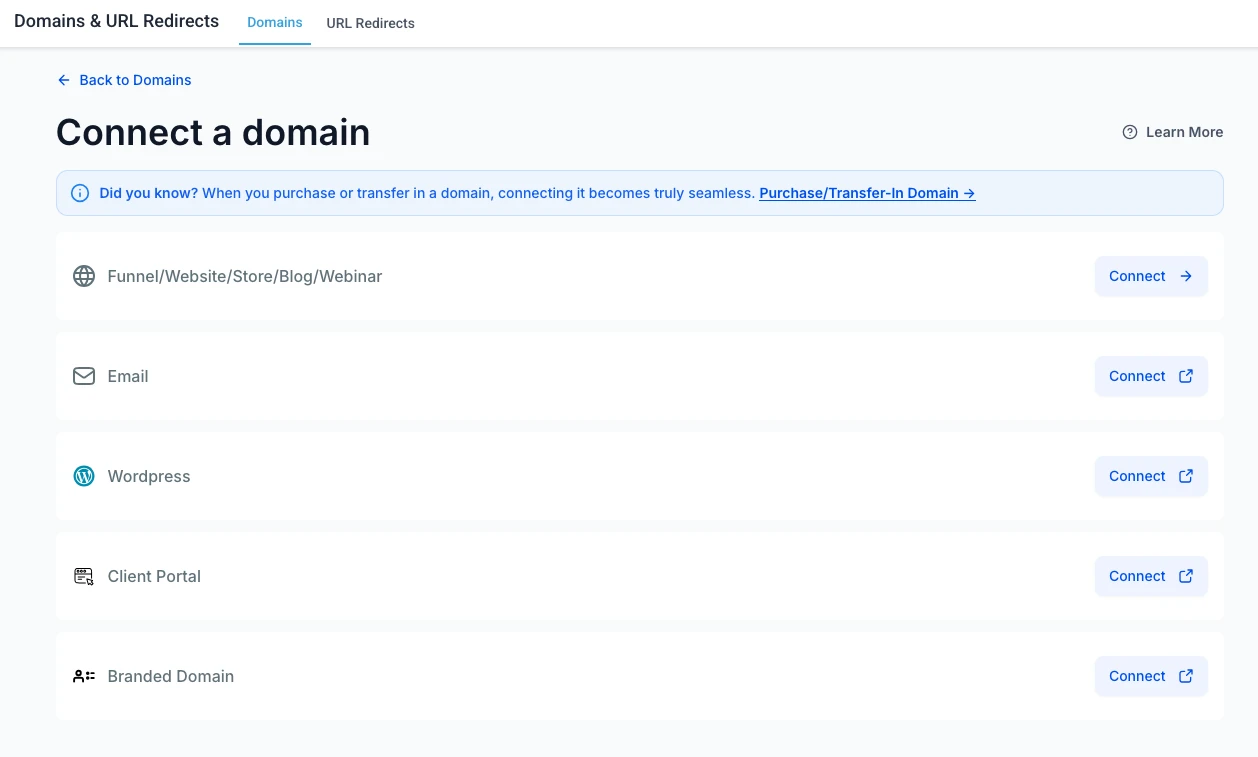1258x757 pixels.
Task: Click the Funnel/Website/Store/Blog/Webinar label
Action: [x=245, y=276]
